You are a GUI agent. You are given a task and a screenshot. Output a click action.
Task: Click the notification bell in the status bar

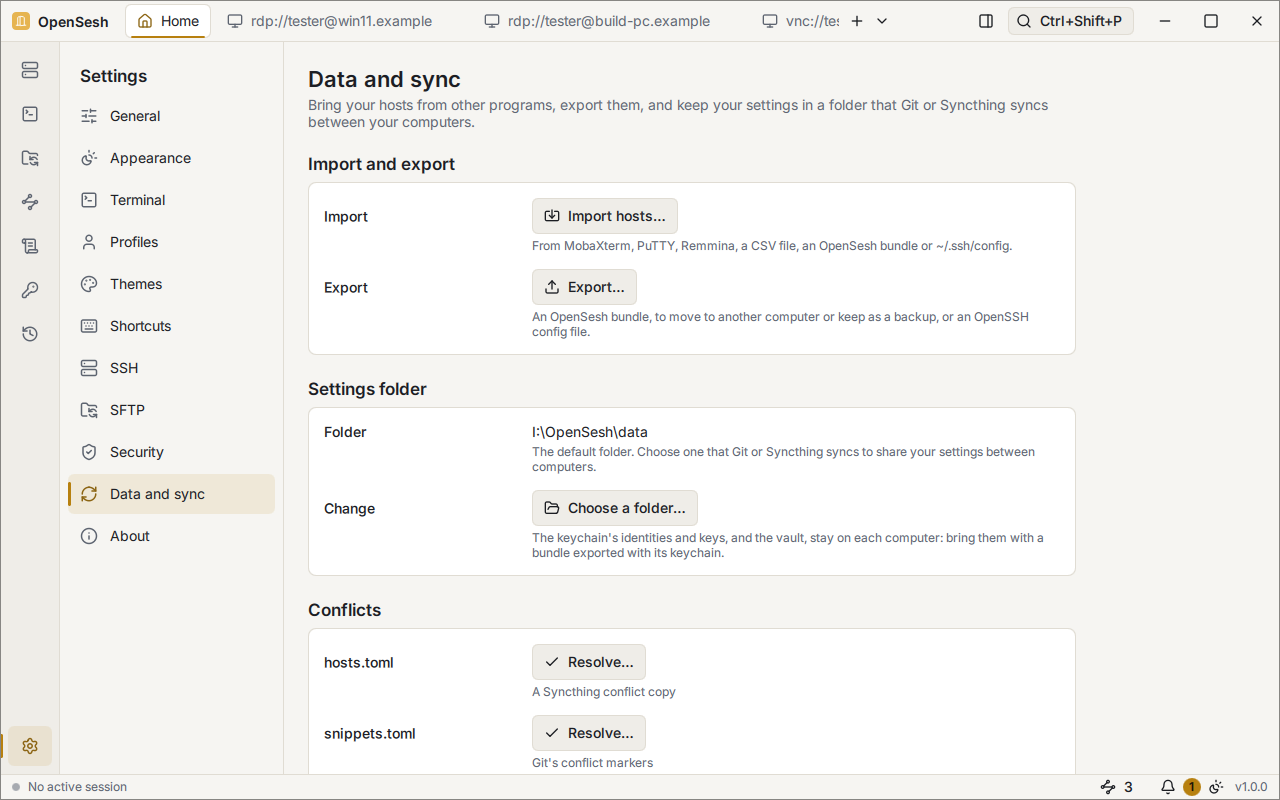click(x=1168, y=787)
